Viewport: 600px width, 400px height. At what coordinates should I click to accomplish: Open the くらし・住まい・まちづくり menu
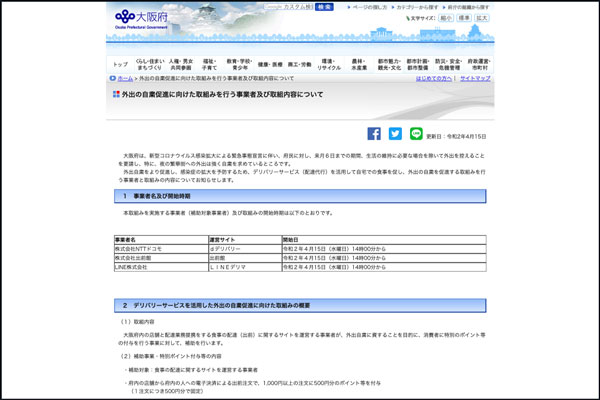click(149, 63)
